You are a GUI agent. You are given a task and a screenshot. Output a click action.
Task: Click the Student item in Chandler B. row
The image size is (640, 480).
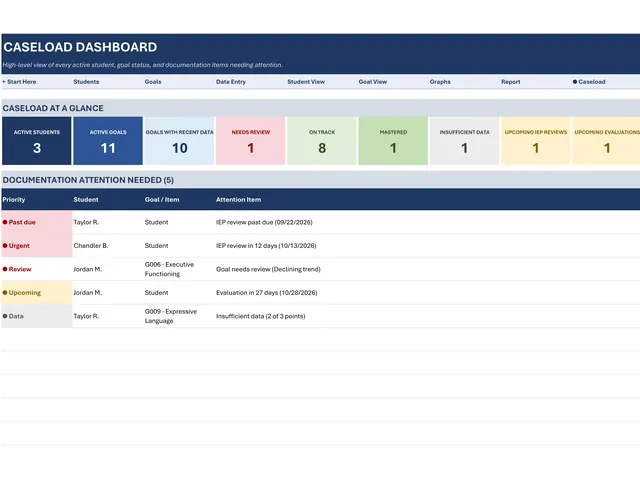(156, 246)
